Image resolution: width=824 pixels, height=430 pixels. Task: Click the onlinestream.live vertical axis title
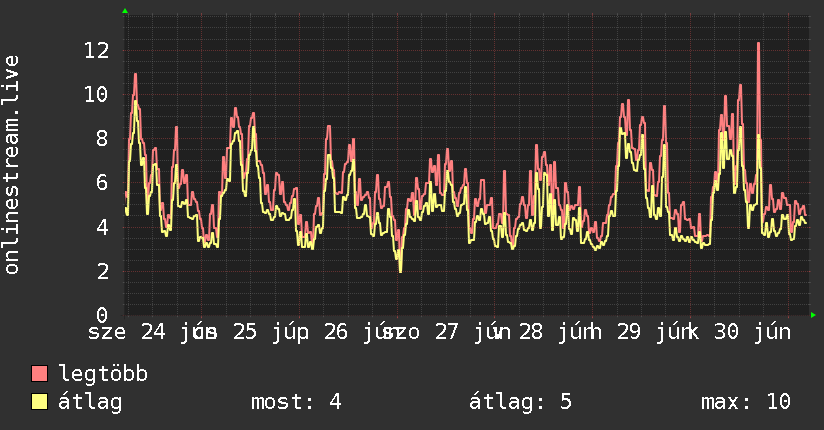(12, 165)
